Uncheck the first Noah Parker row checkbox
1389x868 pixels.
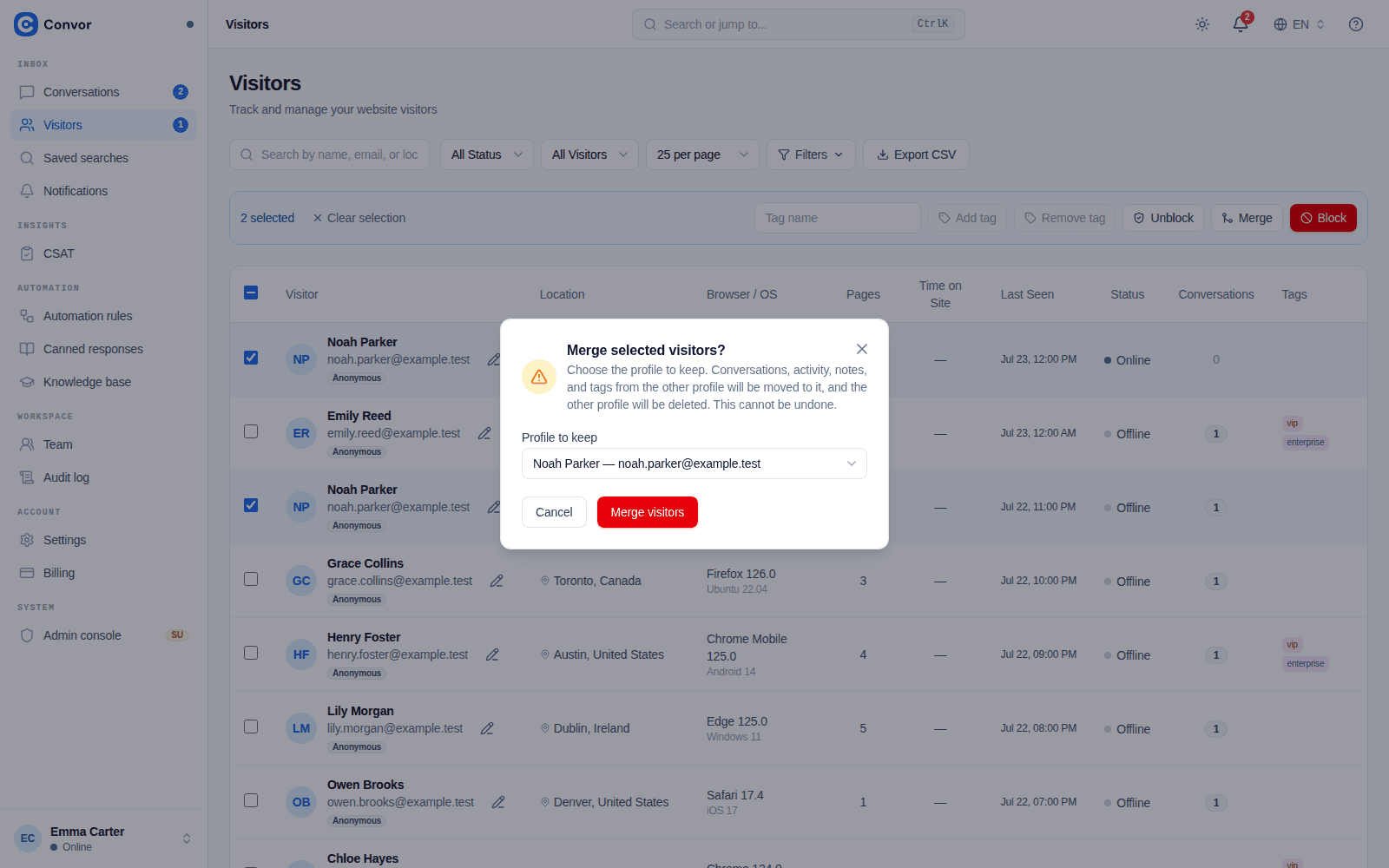(x=251, y=358)
